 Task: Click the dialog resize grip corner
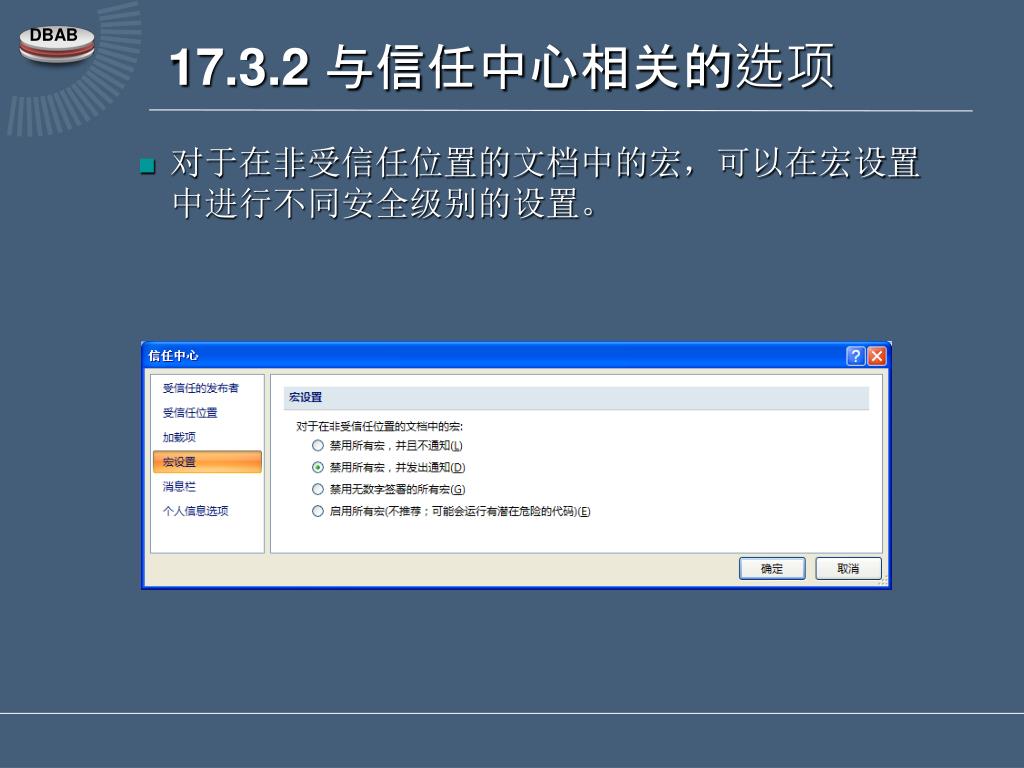[883, 581]
